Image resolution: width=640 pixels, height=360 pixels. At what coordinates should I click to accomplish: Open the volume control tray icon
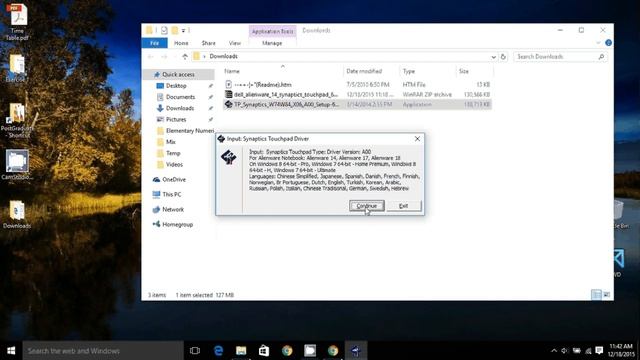564,351
